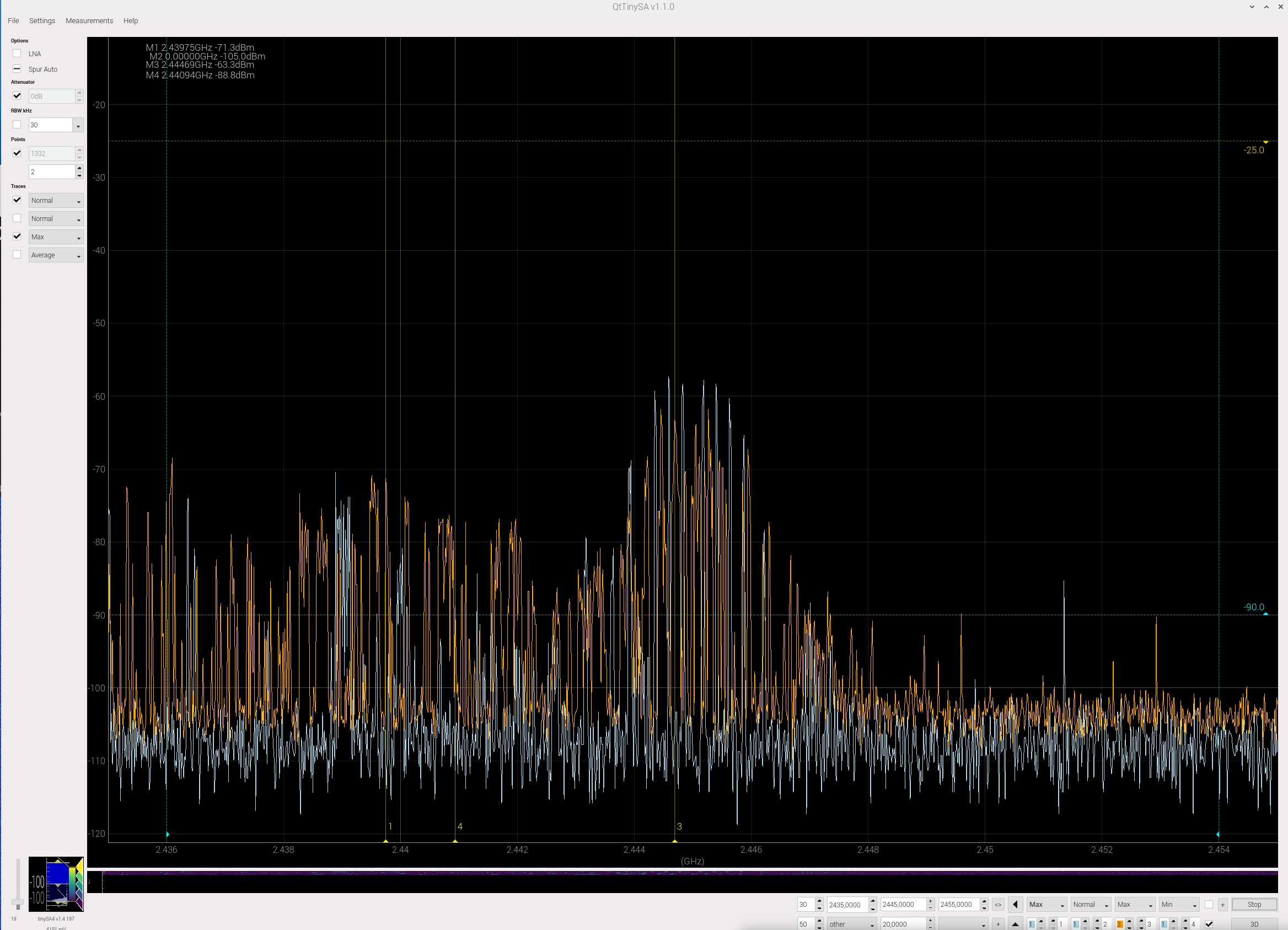This screenshot has width=1288, height=930.
Task: Open the RBW kHz dropdown showing 30
Action: point(78,126)
